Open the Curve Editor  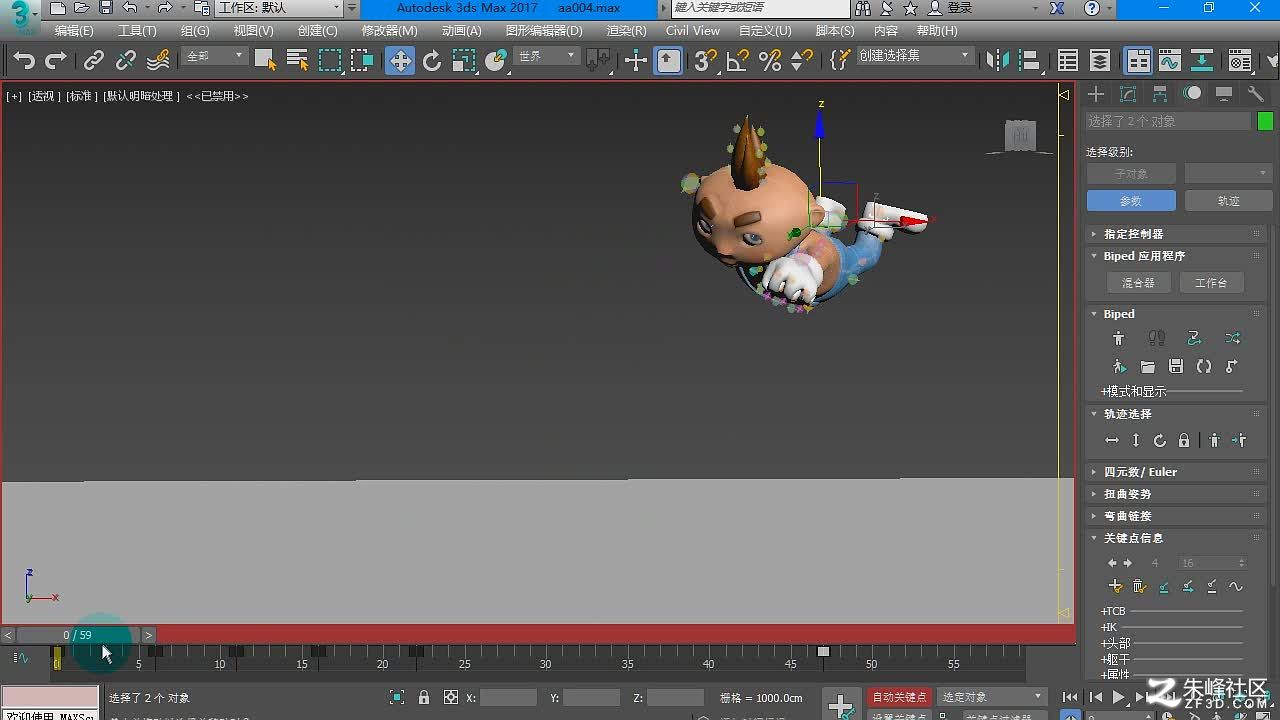click(1170, 61)
